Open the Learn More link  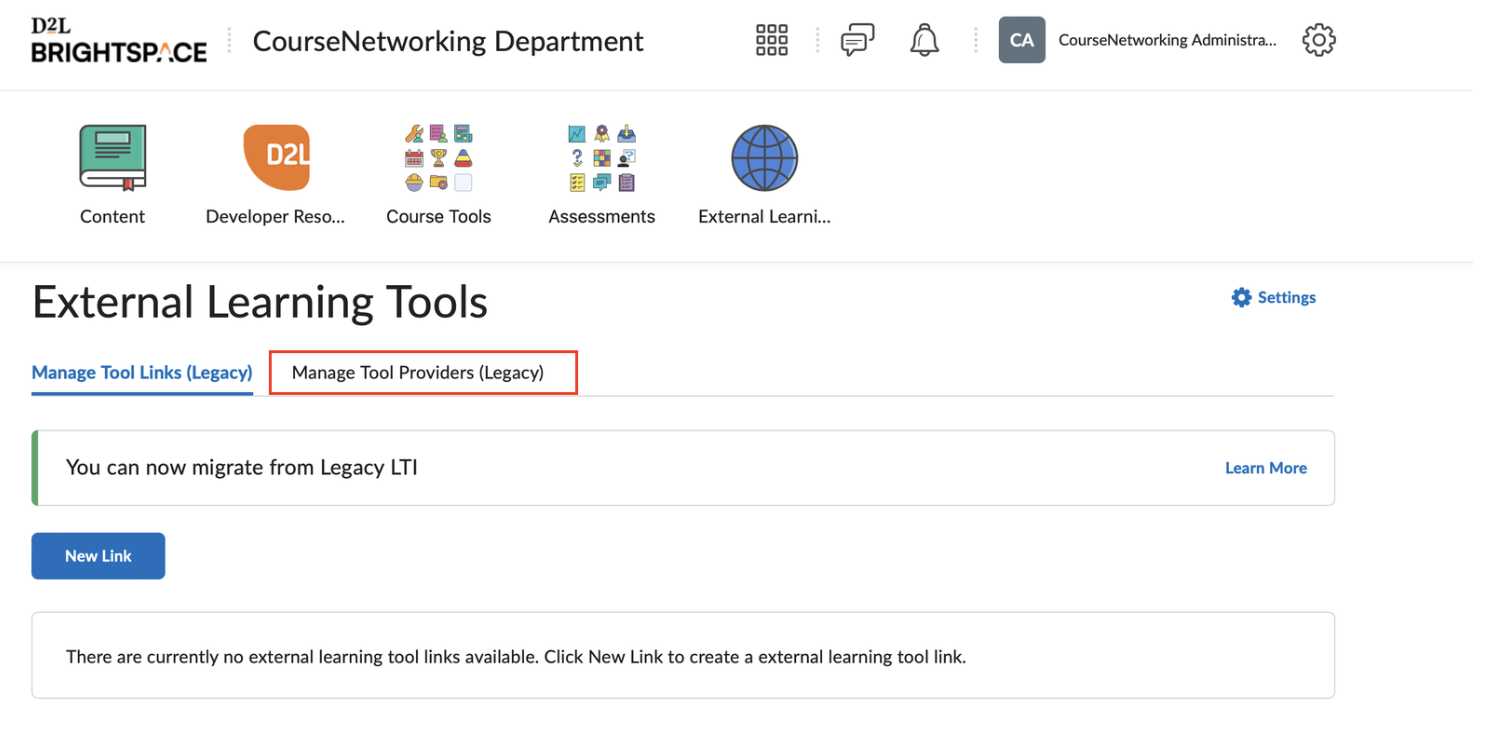coord(1265,468)
